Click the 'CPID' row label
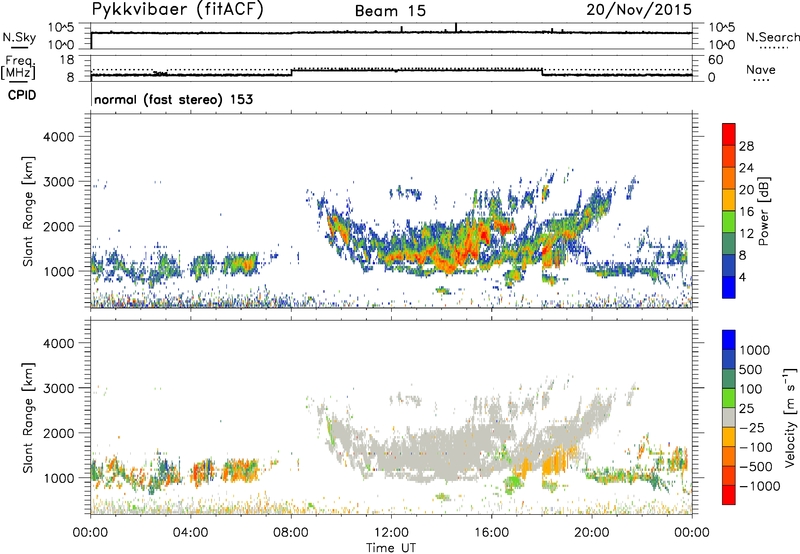Viewport: 800px width, 554px height. [x=22, y=95]
